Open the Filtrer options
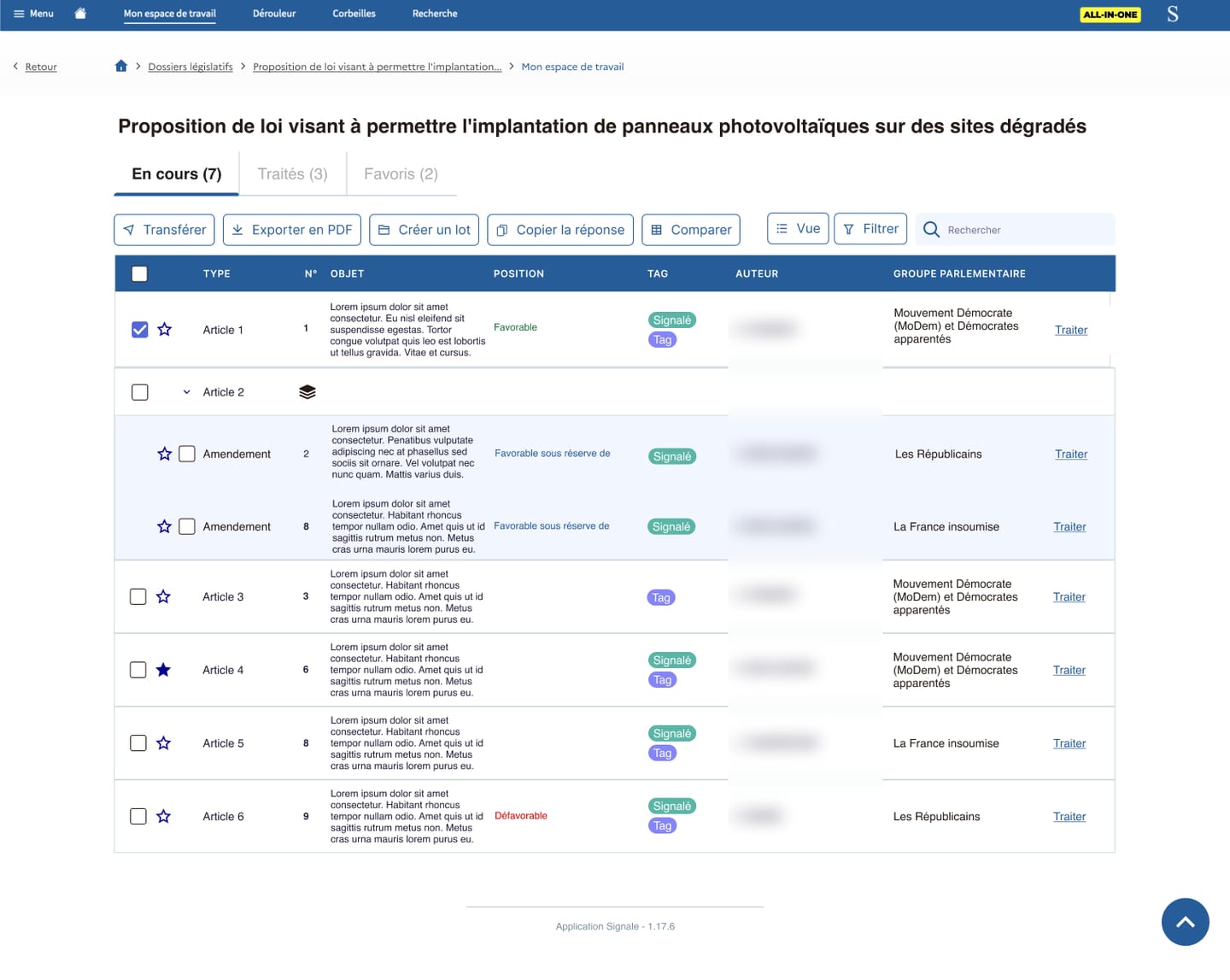Image resolution: width=1230 pixels, height=980 pixels. pos(870,228)
